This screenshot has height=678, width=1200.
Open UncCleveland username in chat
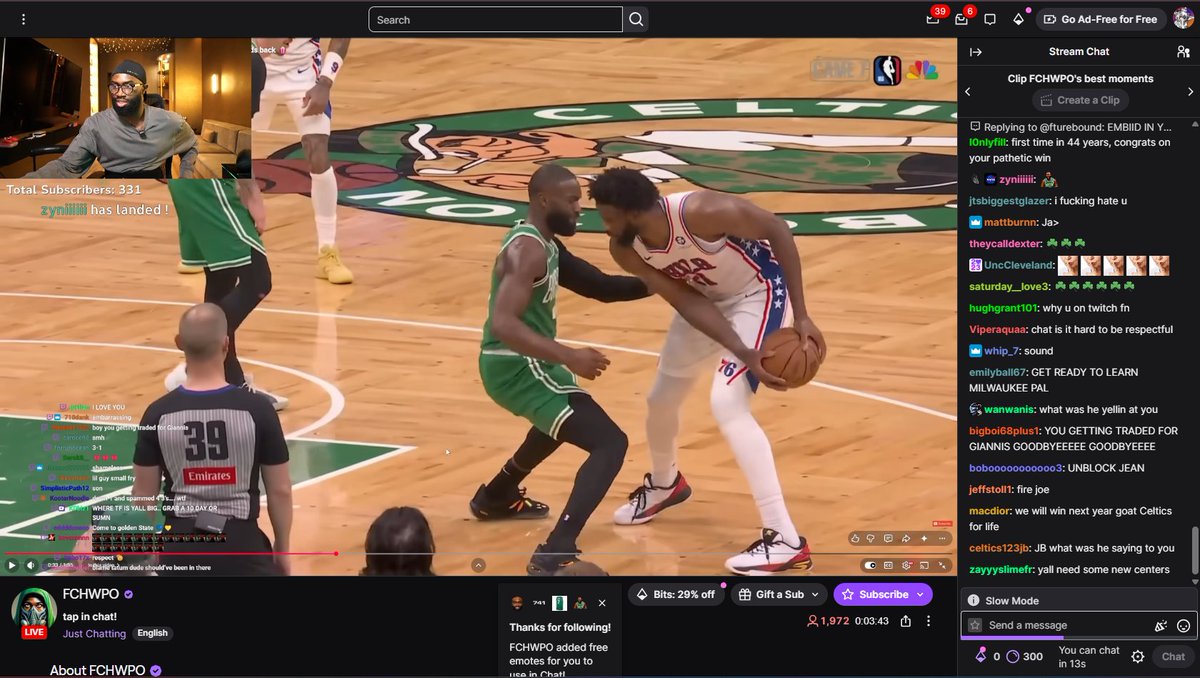click(1019, 265)
